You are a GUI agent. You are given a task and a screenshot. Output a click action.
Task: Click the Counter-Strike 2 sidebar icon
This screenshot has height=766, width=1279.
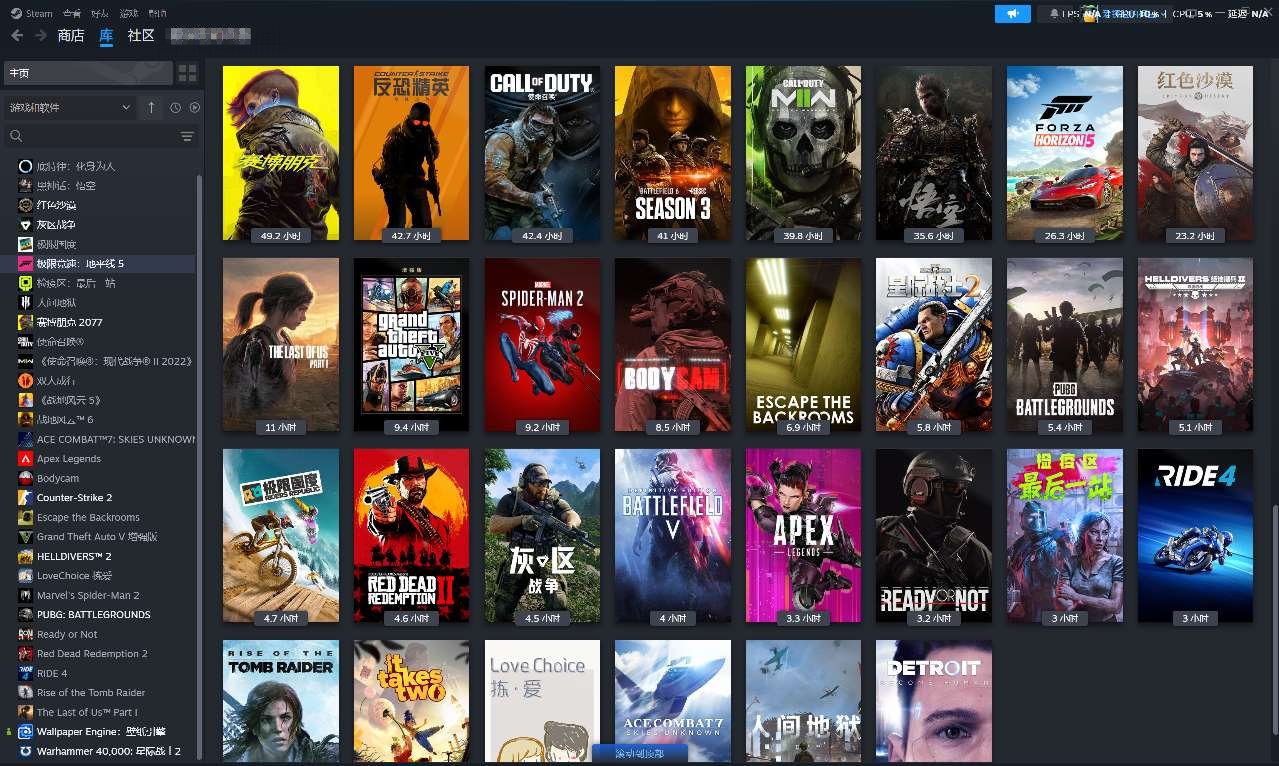(26, 498)
